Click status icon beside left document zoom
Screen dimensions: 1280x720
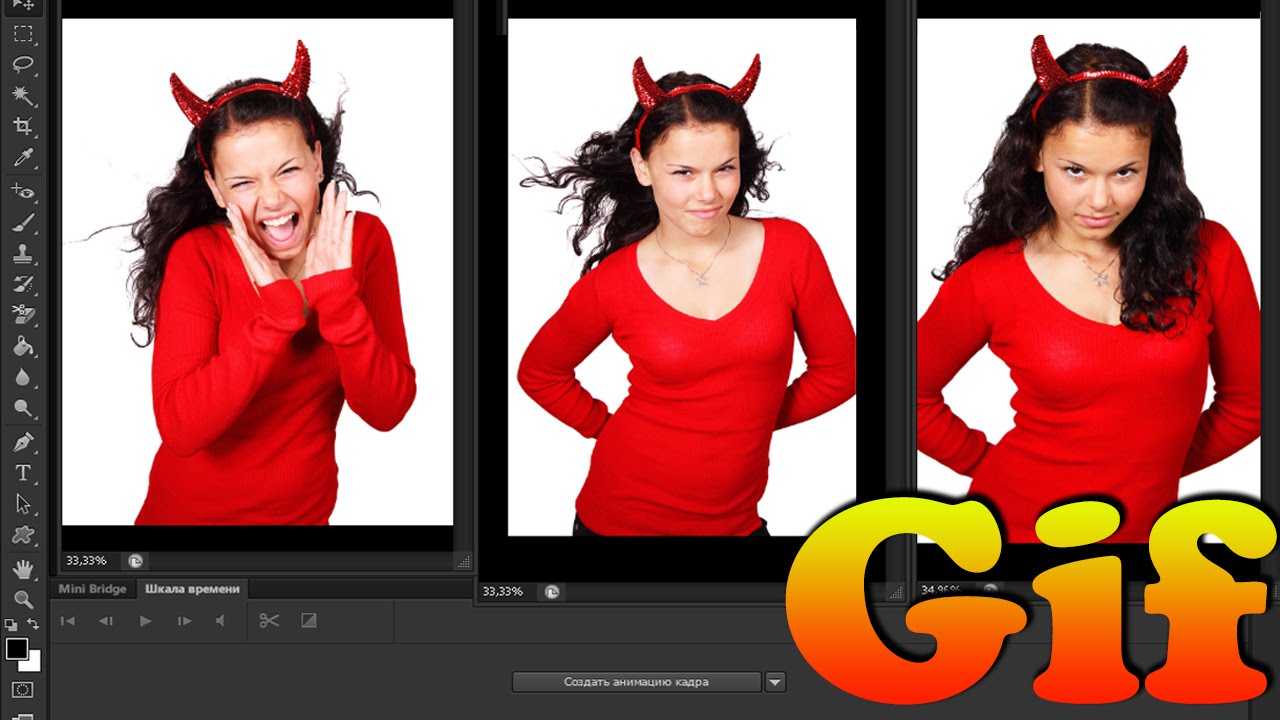[x=136, y=561]
